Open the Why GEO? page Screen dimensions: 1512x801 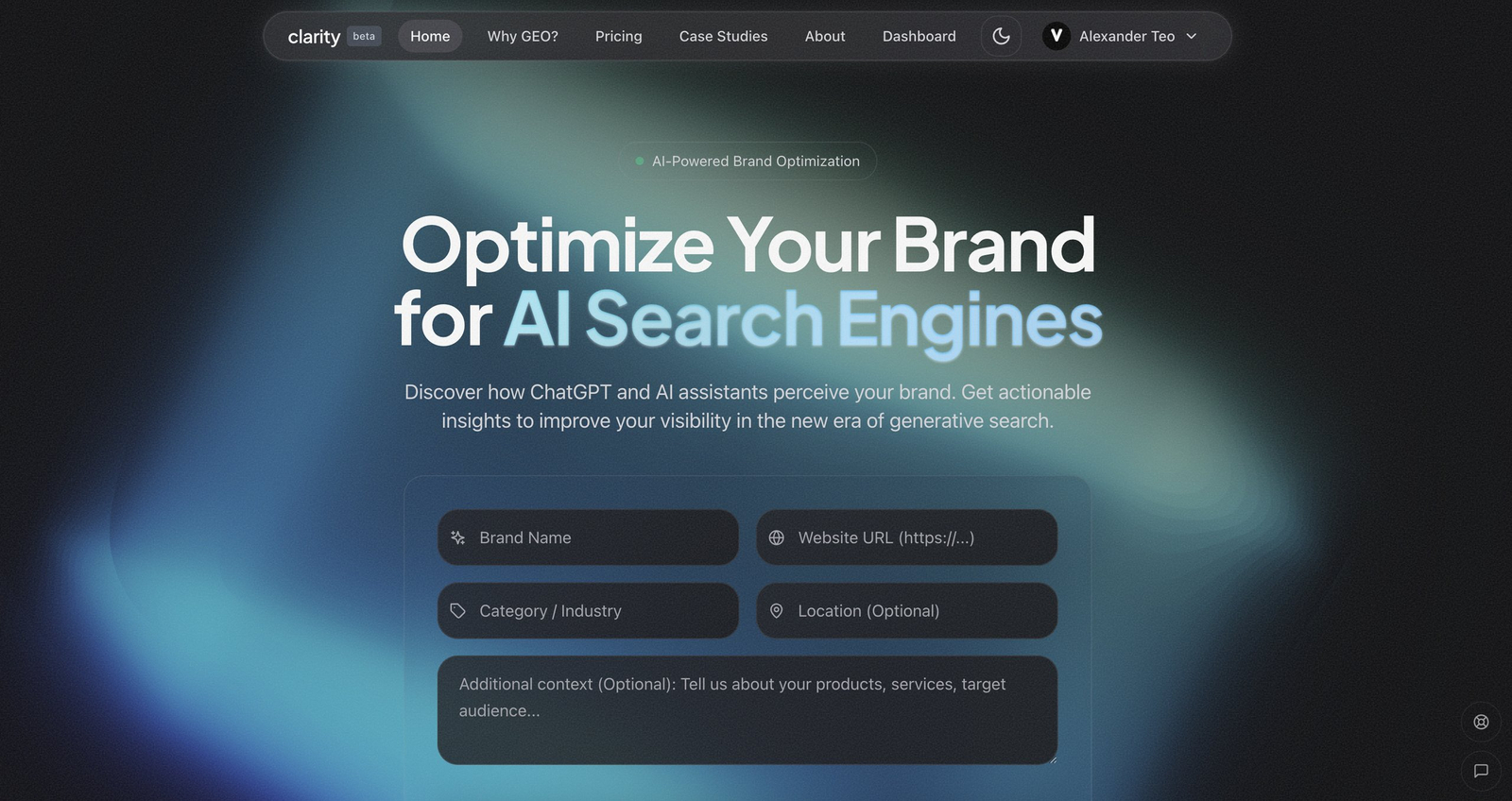(523, 36)
